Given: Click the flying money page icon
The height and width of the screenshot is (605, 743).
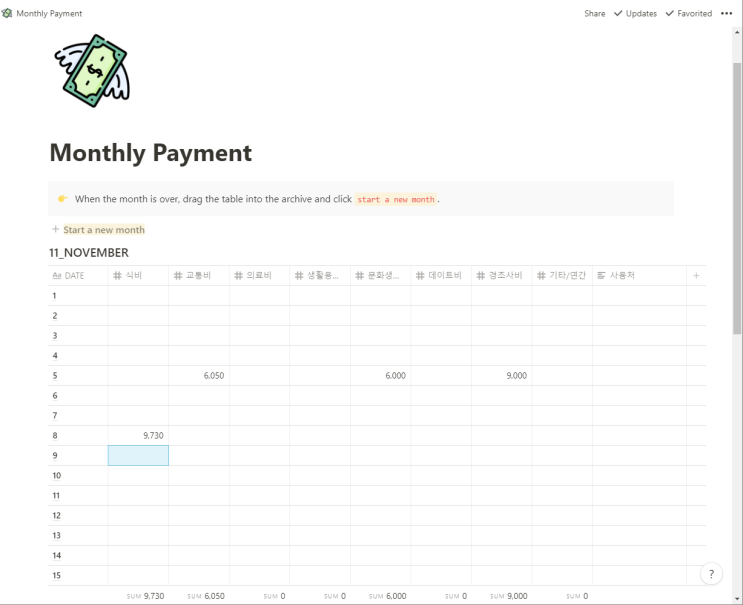Looking at the screenshot, I should coord(92,71).
